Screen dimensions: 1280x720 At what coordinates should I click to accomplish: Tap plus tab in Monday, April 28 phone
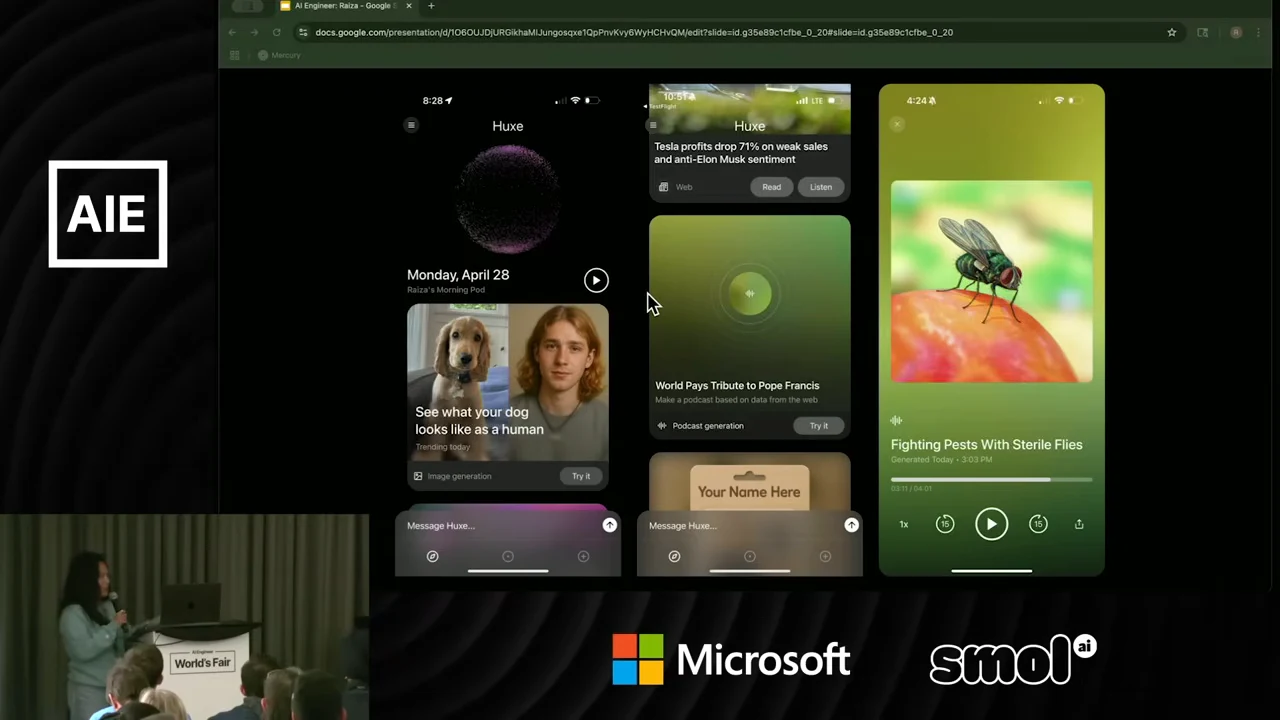pos(583,556)
